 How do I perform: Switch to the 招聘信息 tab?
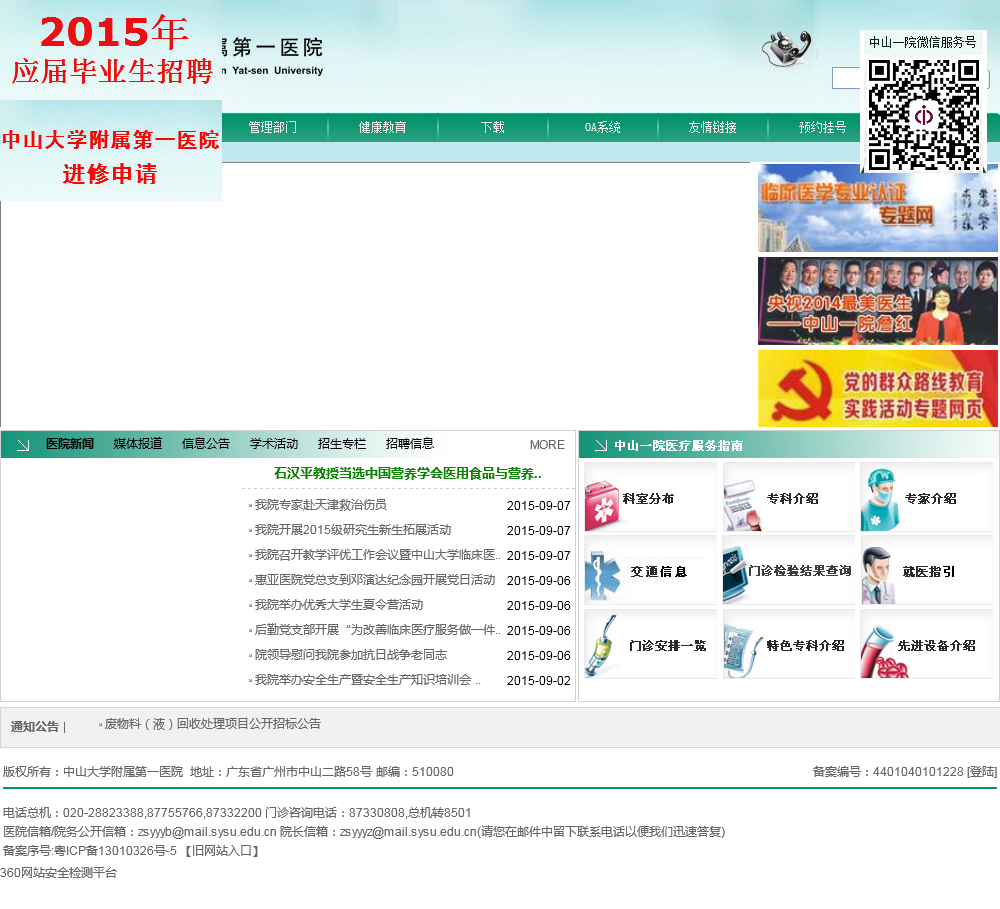(x=410, y=444)
